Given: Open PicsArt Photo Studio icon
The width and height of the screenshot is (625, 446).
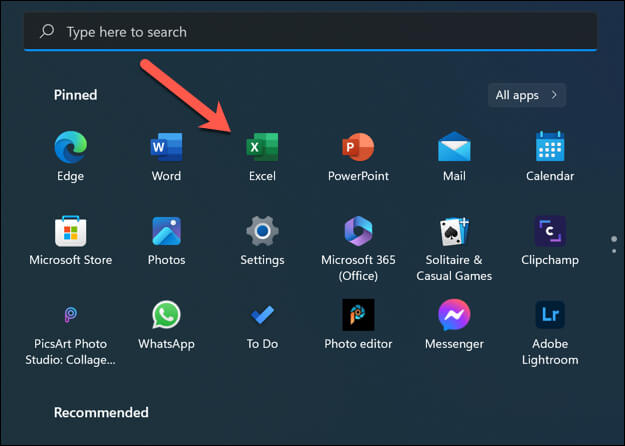Looking at the screenshot, I should tap(71, 315).
